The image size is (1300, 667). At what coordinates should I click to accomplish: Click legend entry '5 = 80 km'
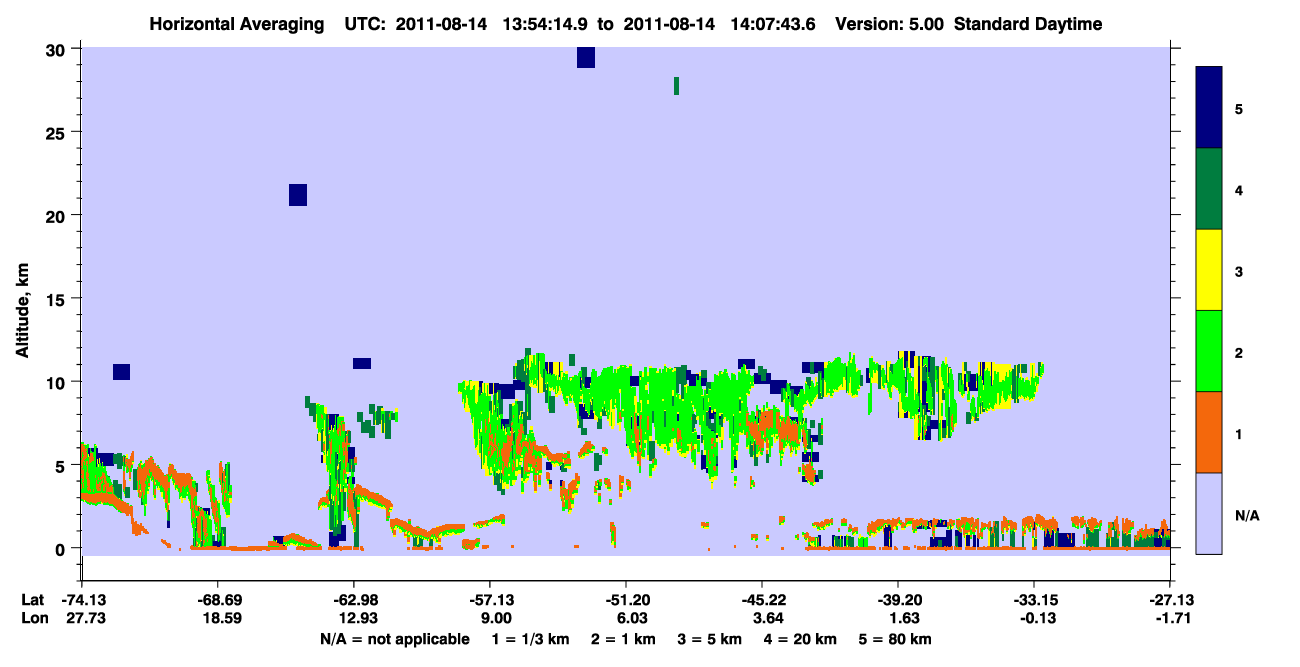pos(895,639)
